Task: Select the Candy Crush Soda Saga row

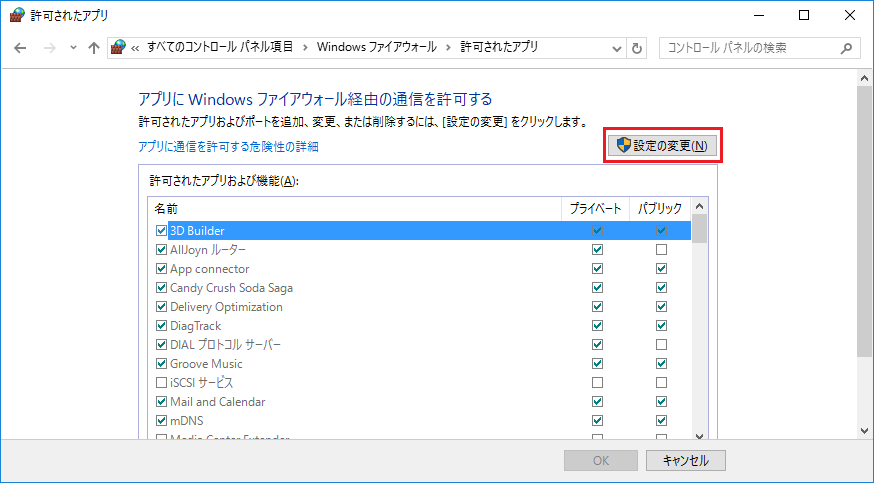Action: coord(420,287)
